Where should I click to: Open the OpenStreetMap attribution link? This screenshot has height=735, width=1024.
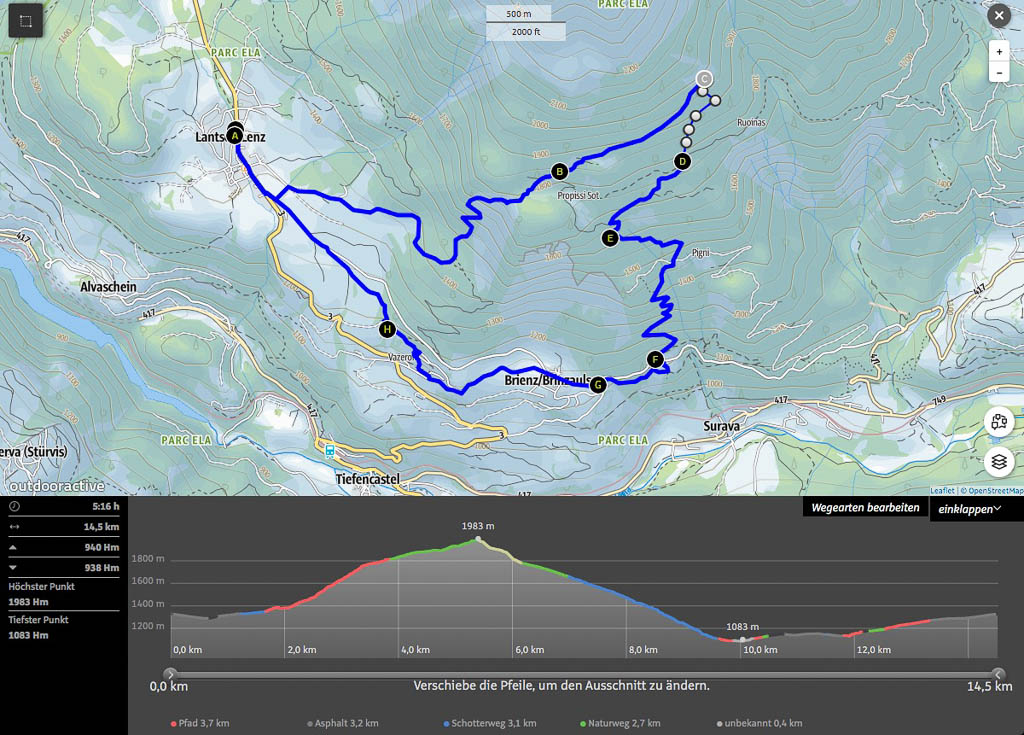[992, 491]
